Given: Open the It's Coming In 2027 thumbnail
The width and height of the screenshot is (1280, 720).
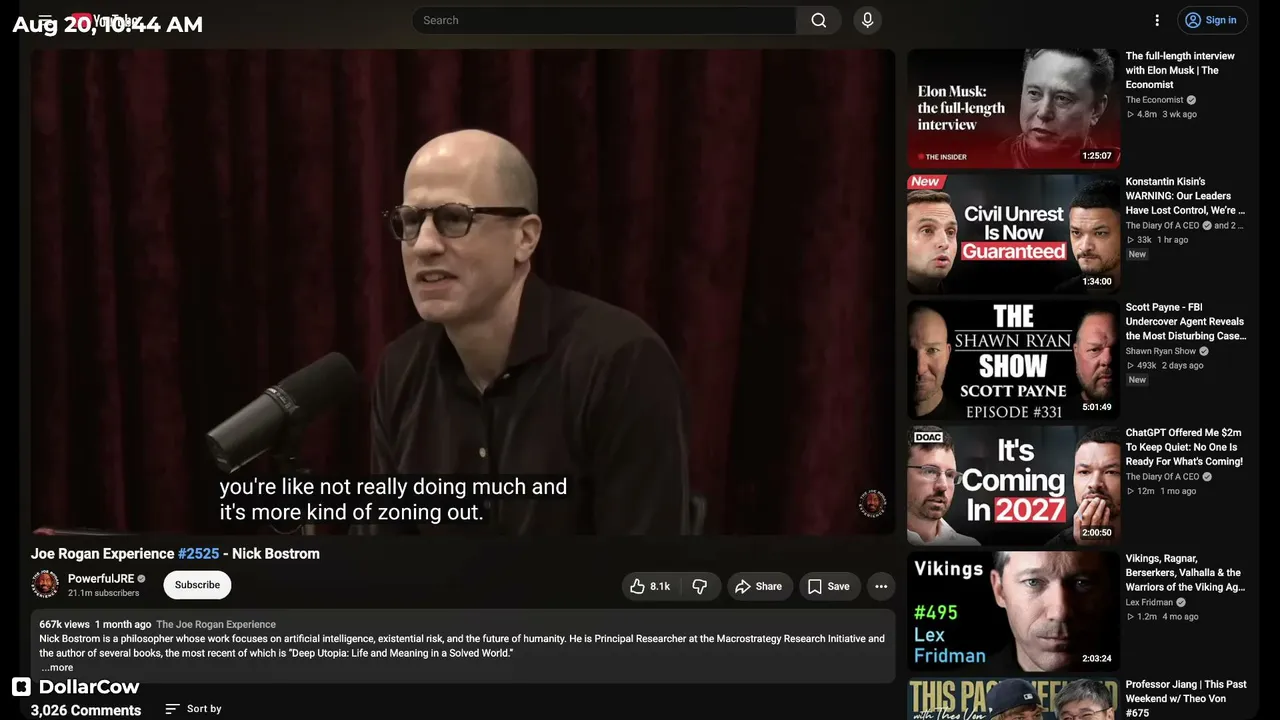Looking at the screenshot, I should [x=1013, y=486].
